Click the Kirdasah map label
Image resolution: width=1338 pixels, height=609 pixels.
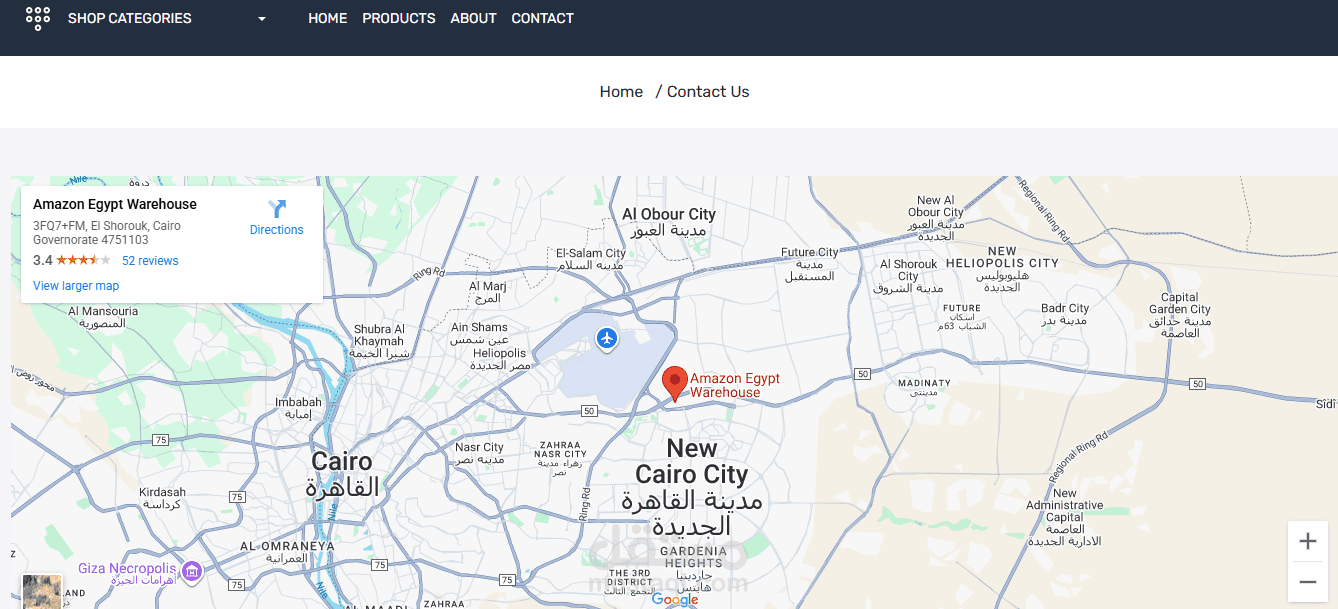click(162, 498)
